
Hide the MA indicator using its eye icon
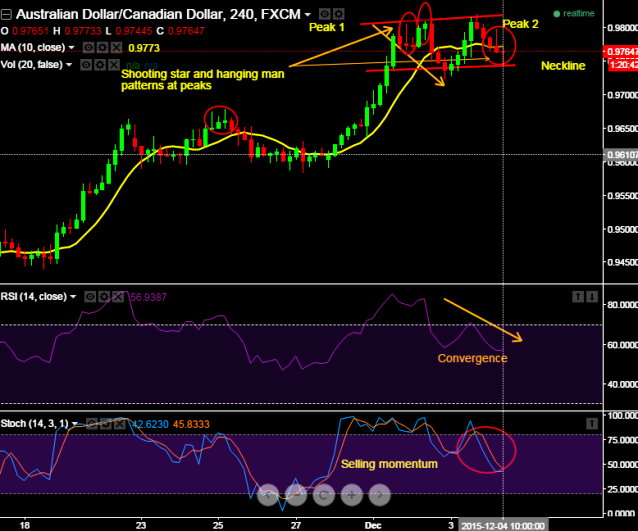(x=88, y=48)
